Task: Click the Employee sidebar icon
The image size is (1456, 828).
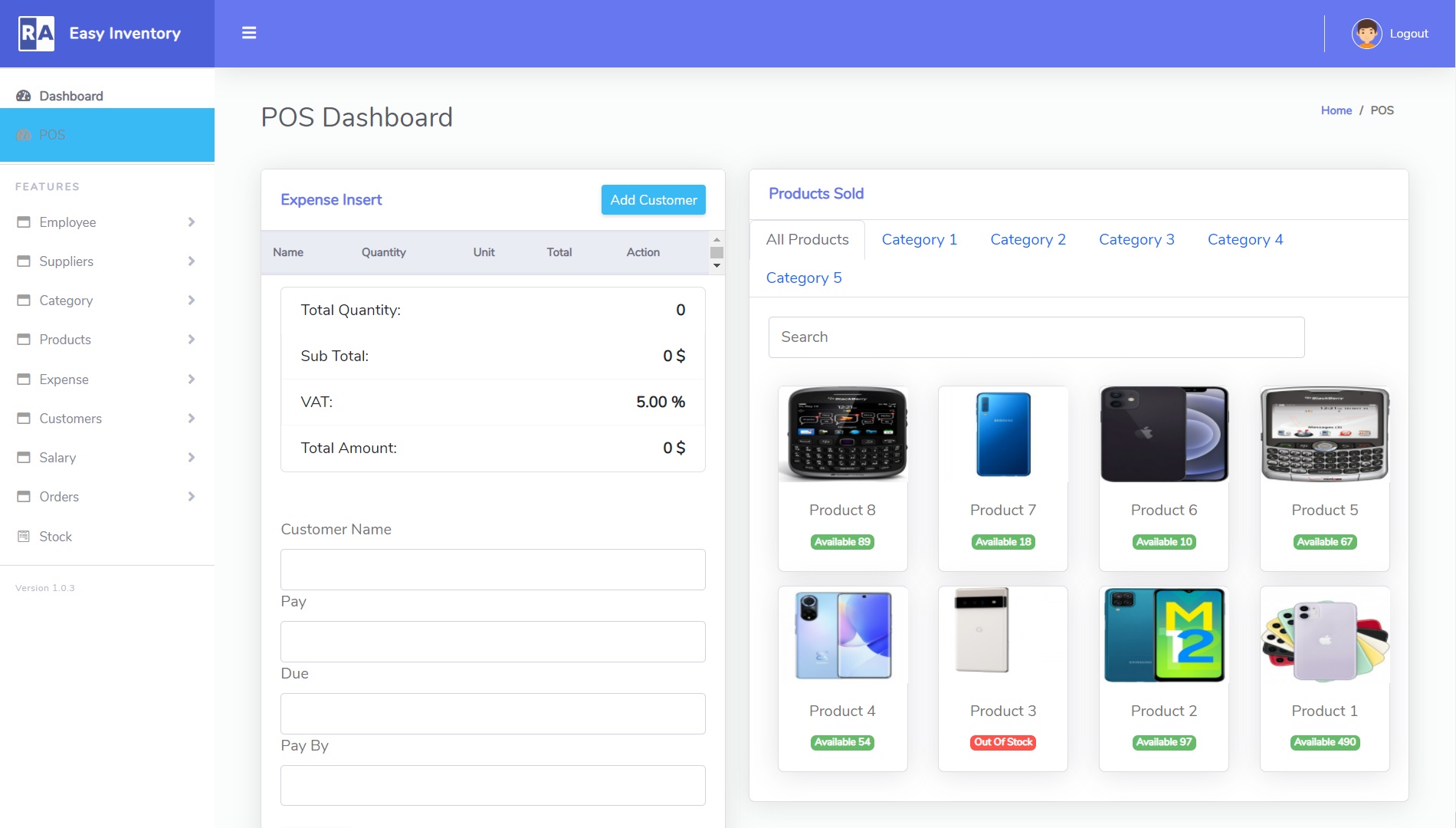Action: [24, 222]
